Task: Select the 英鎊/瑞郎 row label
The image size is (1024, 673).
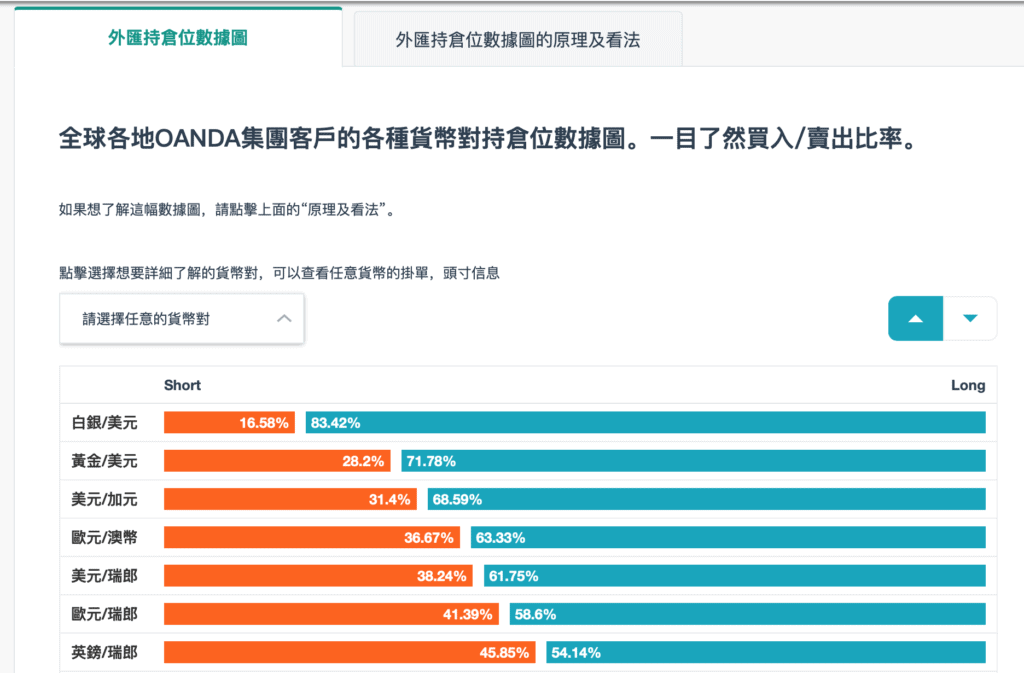Action: pyautogui.click(x=104, y=652)
